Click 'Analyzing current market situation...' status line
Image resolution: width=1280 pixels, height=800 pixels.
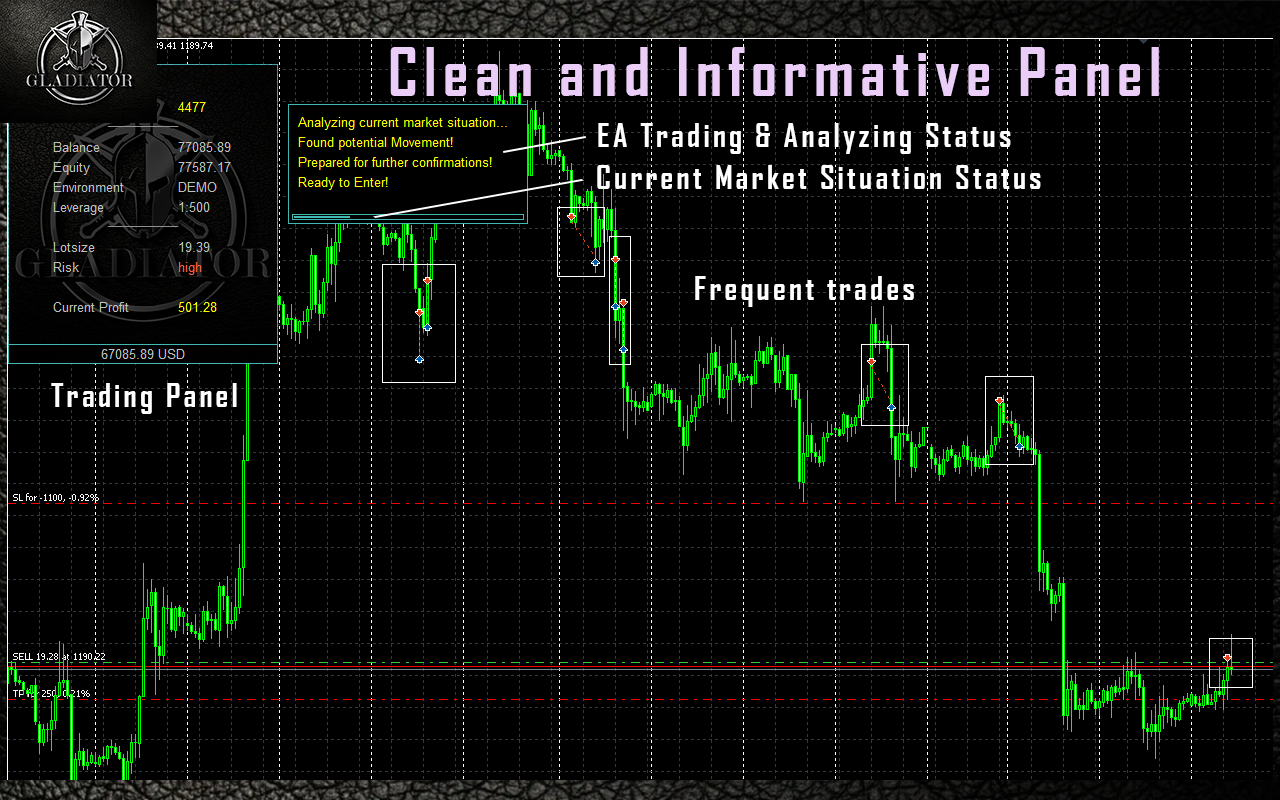pos(403,123)
